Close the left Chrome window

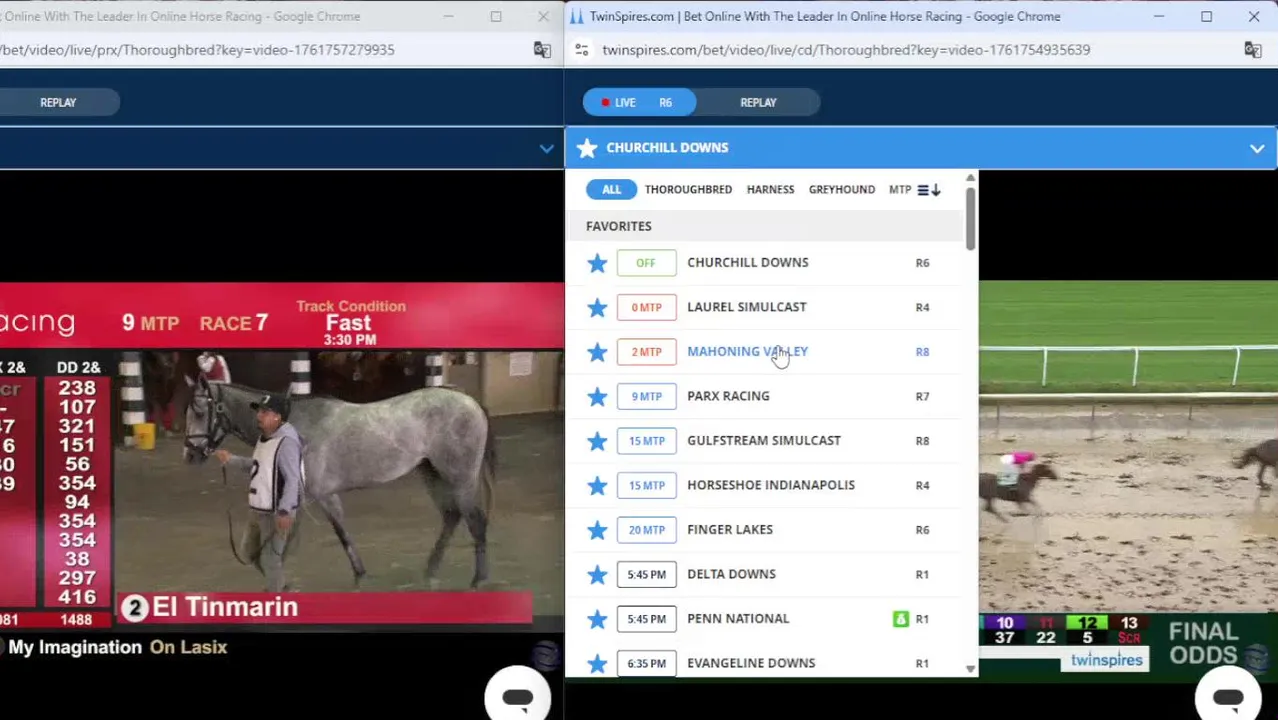(543, 16)
